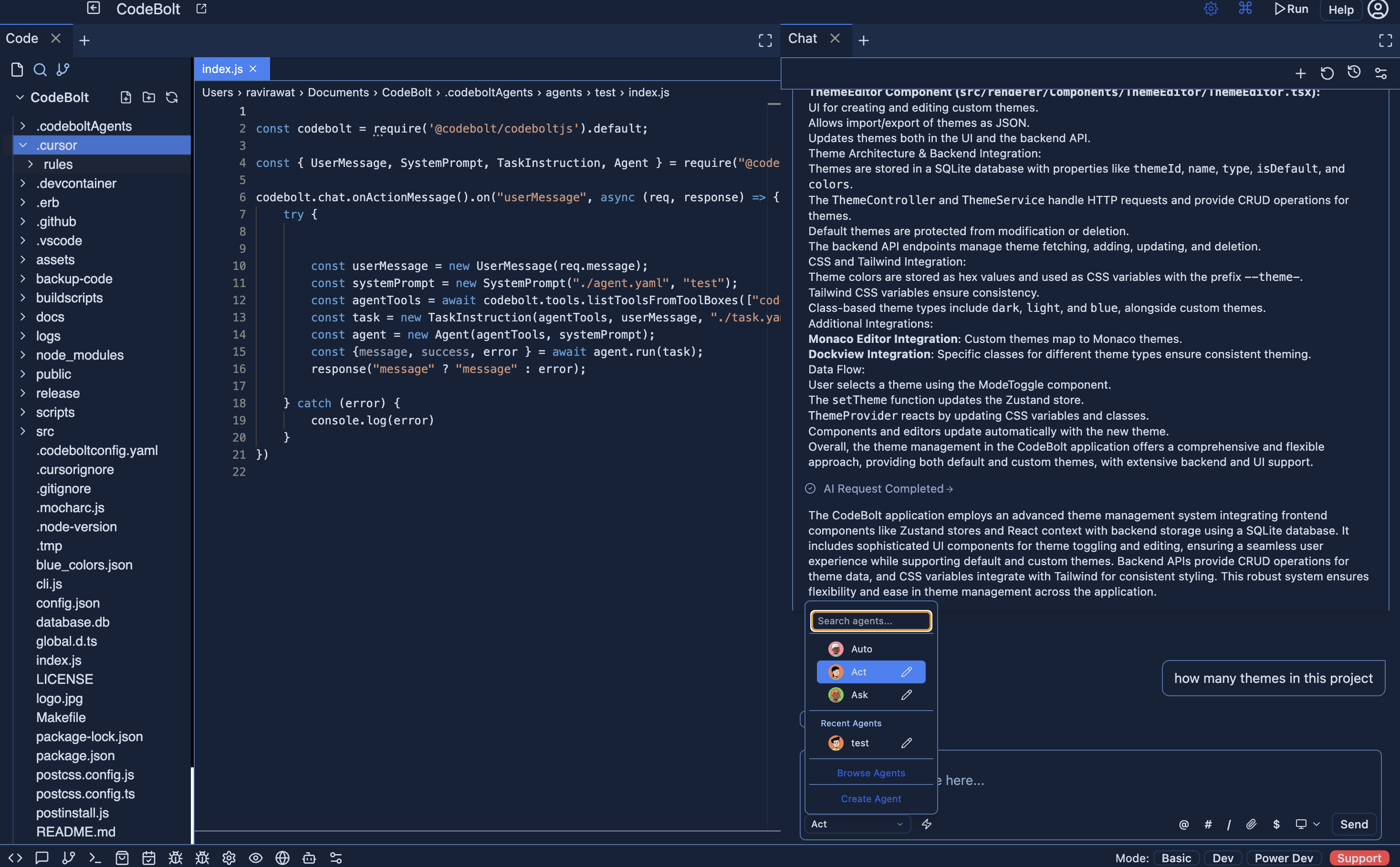Maximize the Chat panel
The height and width of the screenshot is (867, 1400).
point(1385,40)
